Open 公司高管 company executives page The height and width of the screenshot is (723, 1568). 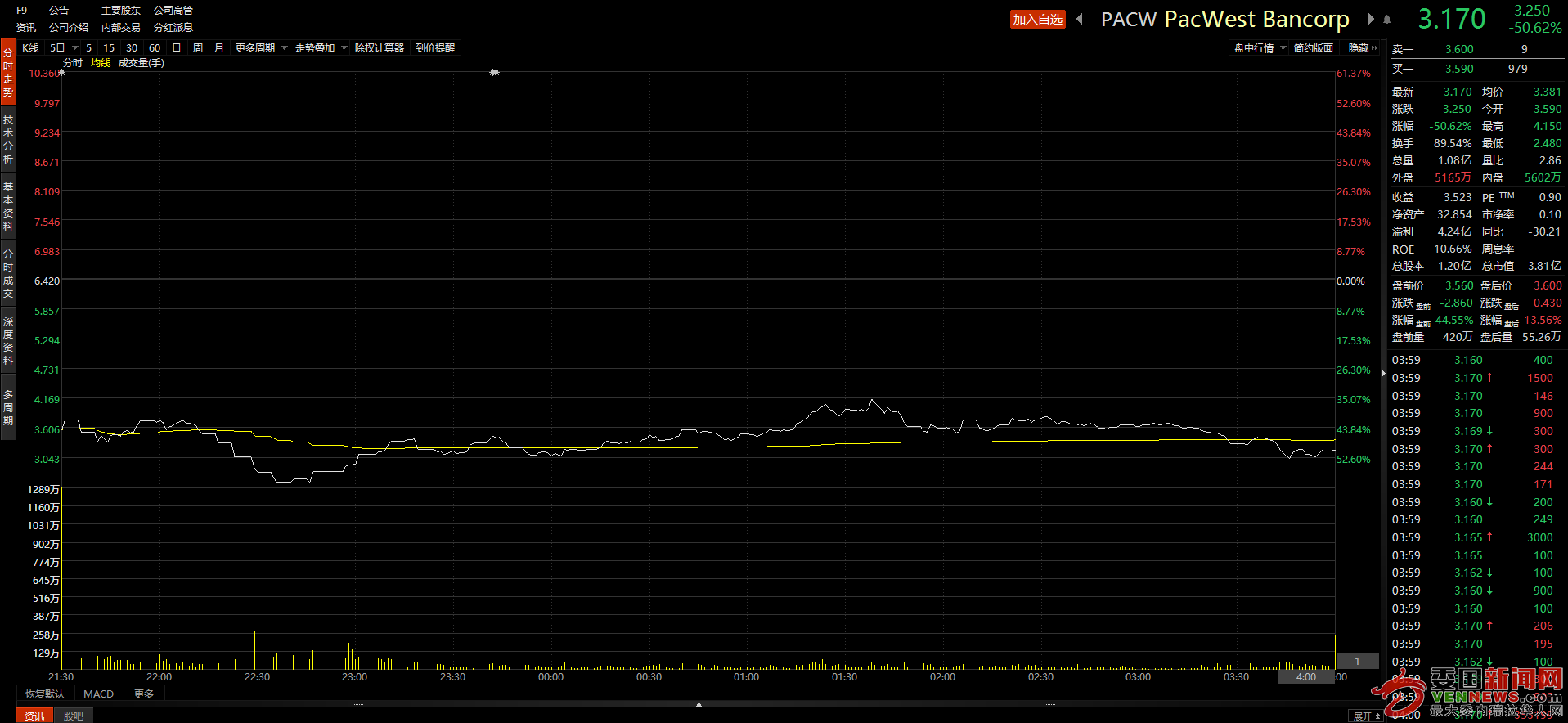pyautogui.click(x=173, y=11)
